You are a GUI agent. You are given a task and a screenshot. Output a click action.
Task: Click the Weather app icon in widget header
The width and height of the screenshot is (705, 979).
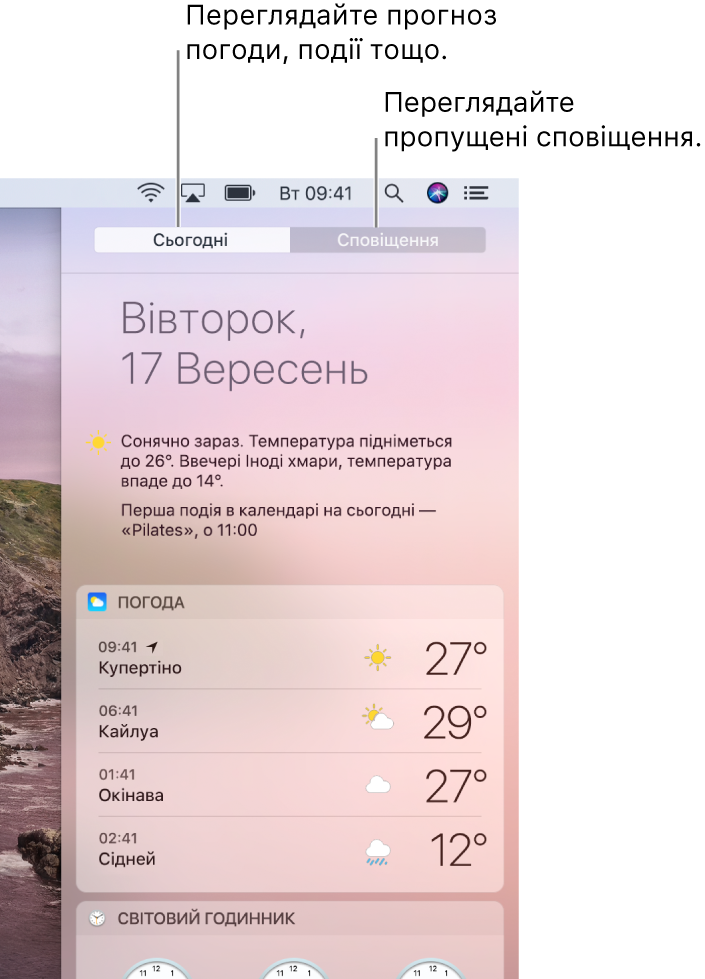[x=97, y=602]
